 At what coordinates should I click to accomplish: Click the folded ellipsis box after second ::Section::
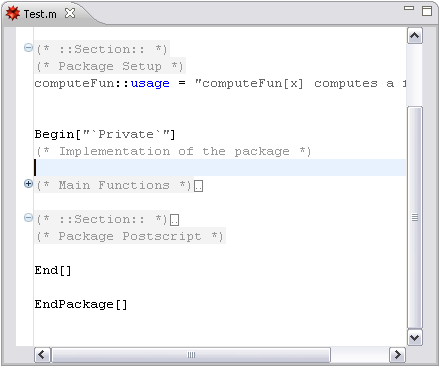[x=174, y=220]
